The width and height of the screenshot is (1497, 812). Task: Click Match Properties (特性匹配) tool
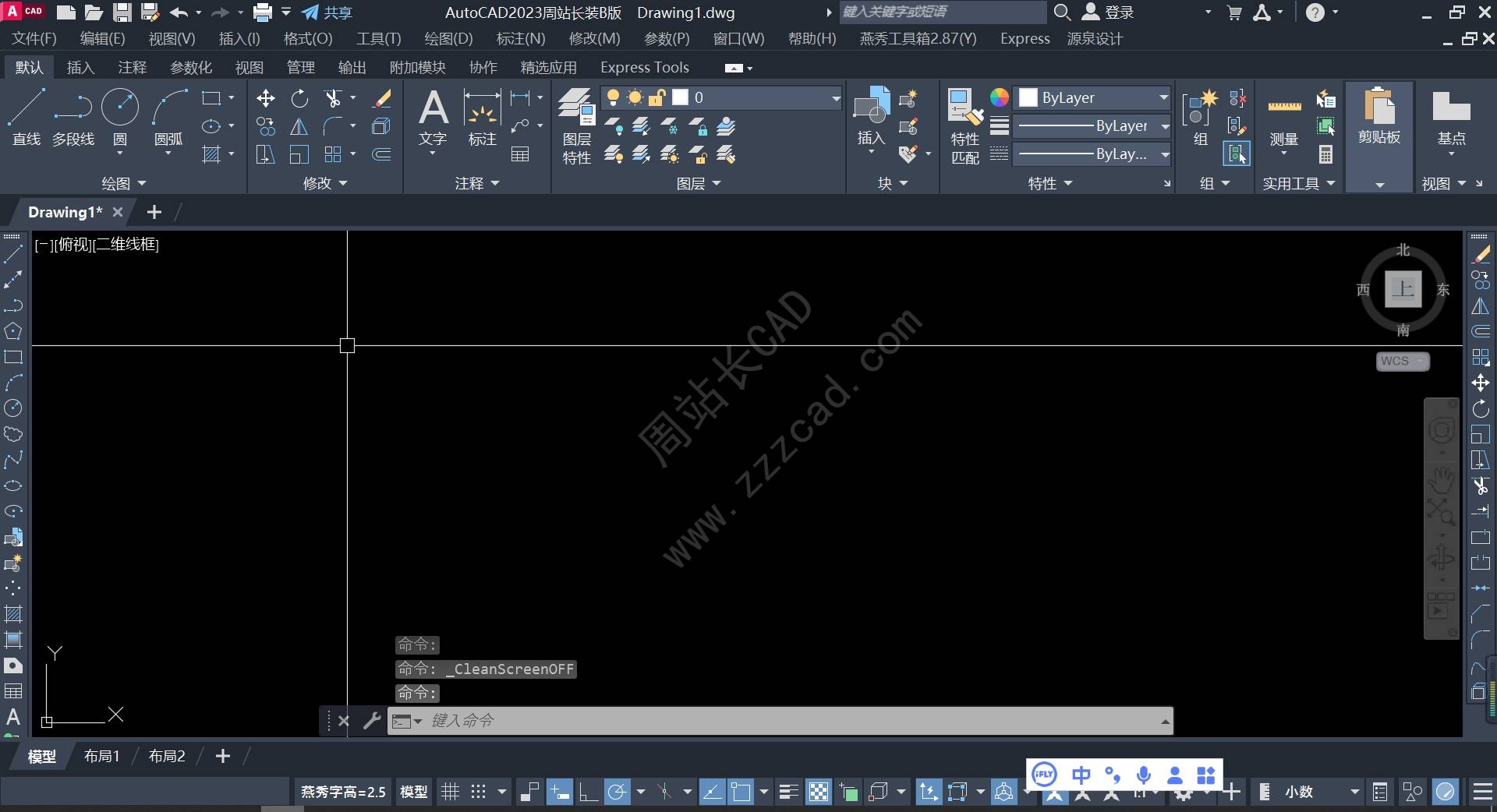964,126
